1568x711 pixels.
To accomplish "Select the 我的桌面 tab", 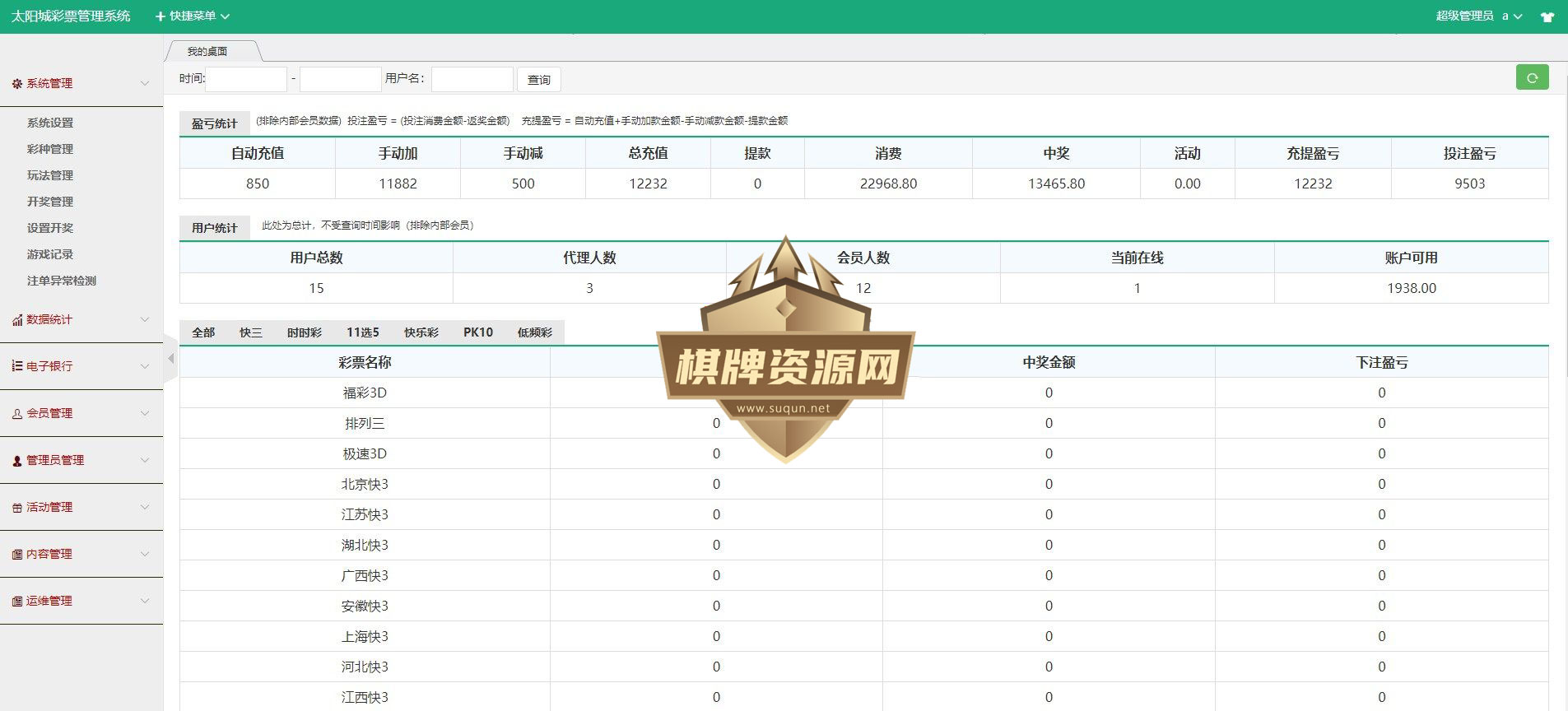I will click(x=207, y=51).
